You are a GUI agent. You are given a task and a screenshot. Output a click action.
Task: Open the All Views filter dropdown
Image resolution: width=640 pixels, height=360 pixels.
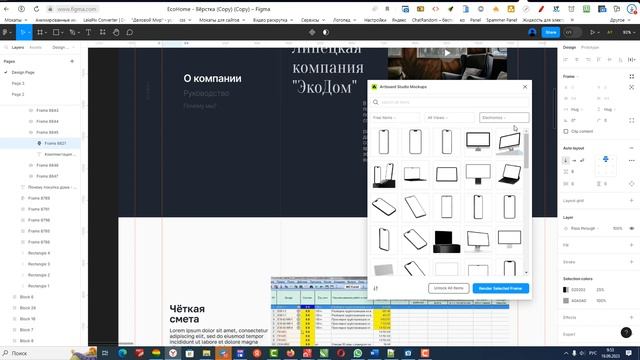(449, 118)
